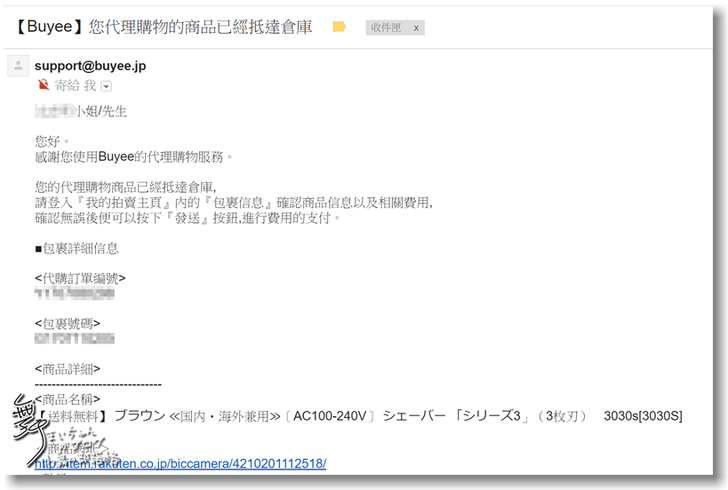Click the ブラウン shaver product name line

[x=358, y=416]
